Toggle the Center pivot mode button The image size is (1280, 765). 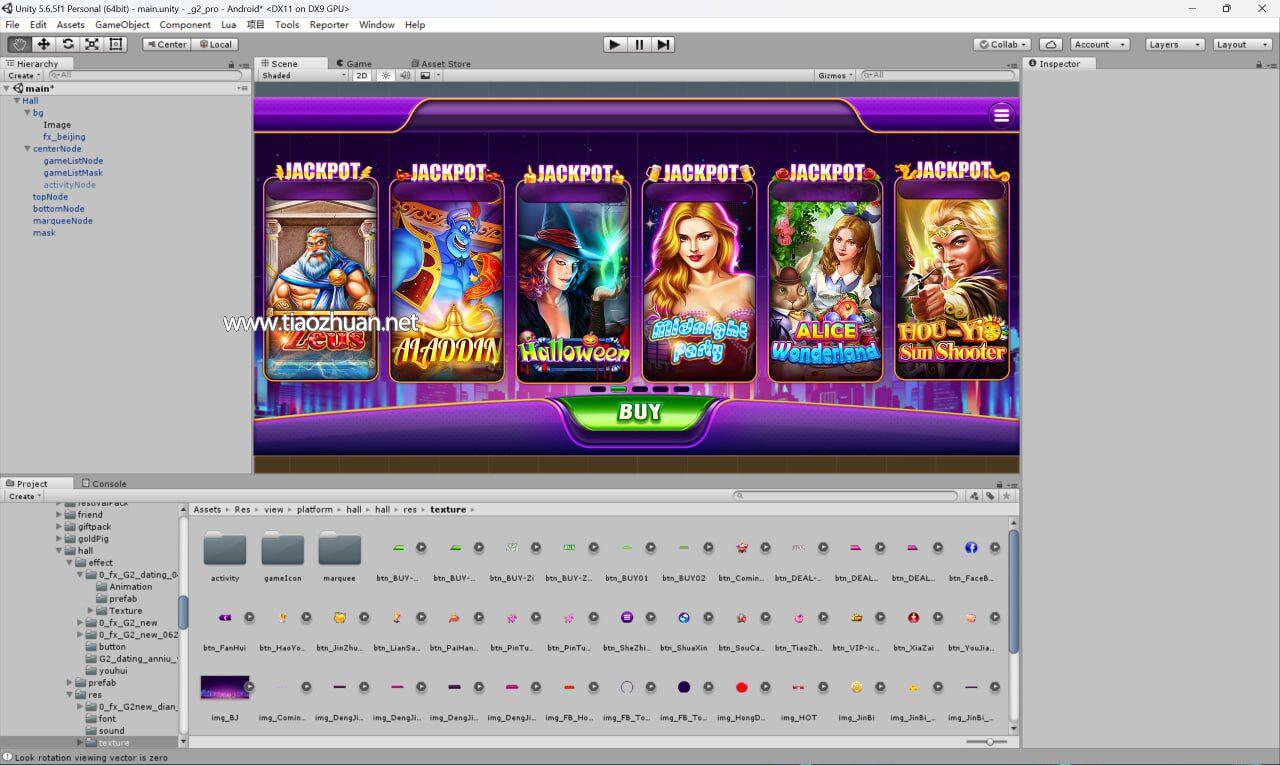pyautogui.click(x=167, y=44)
